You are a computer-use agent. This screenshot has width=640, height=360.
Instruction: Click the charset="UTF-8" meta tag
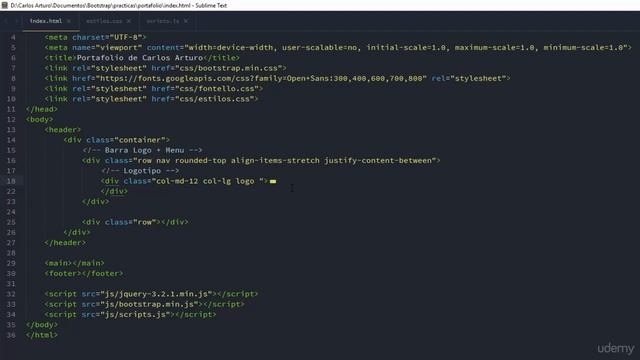pos(95,37)
